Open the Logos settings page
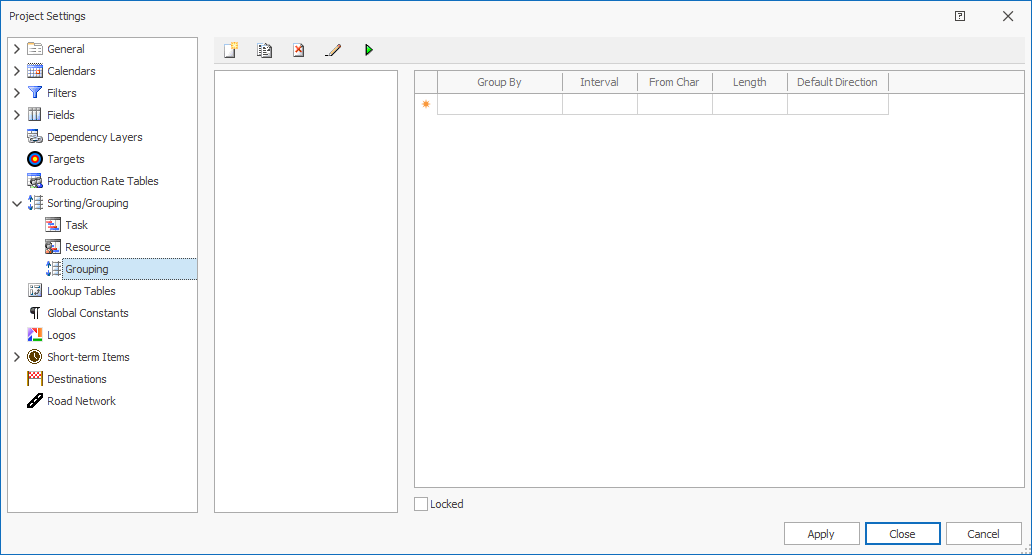Image resolution: width=1032 pixels, height=555 pixels. click(x=61, y=335)
